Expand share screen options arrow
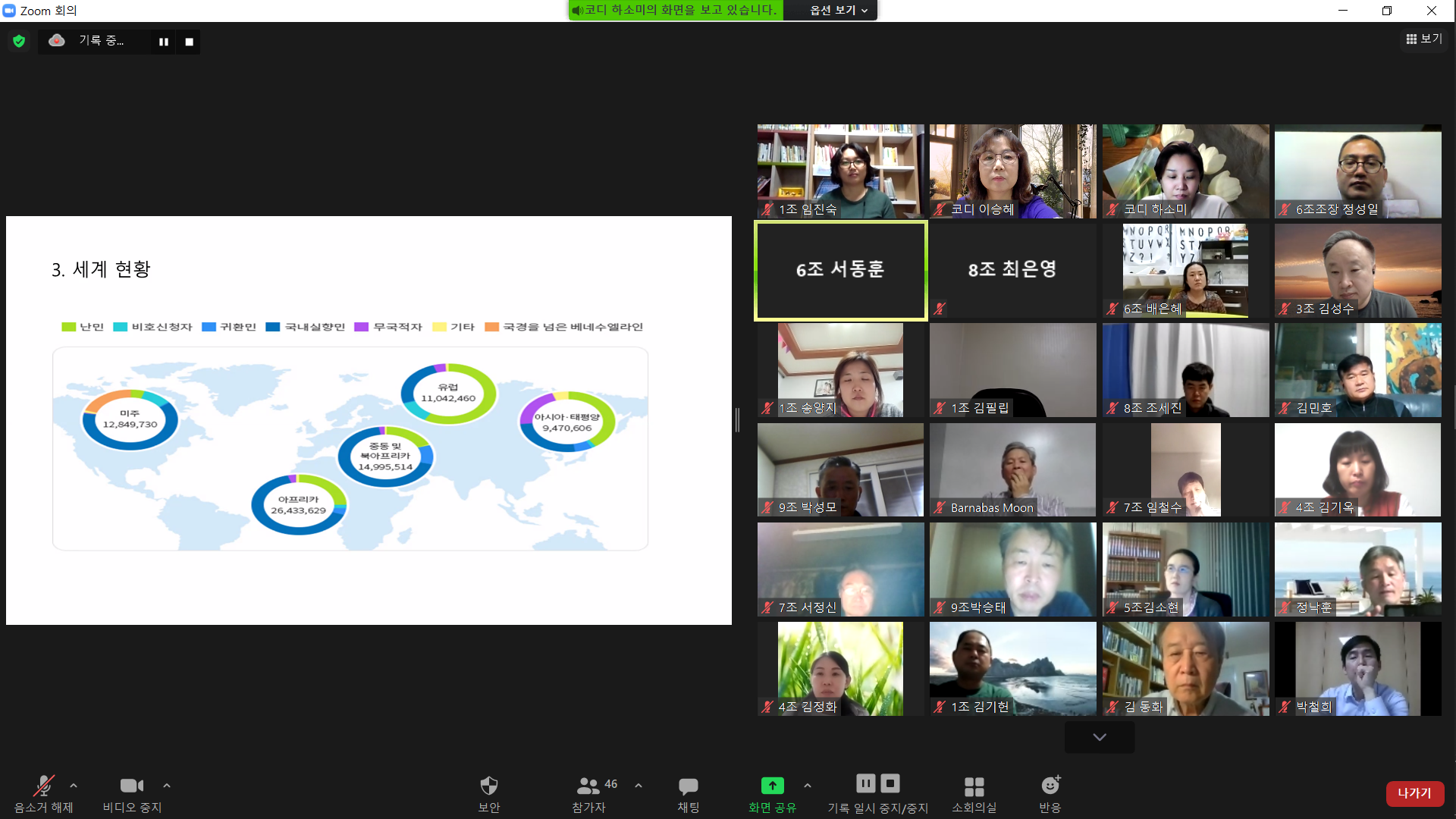The image size is (1456, 819). (808, 786)
